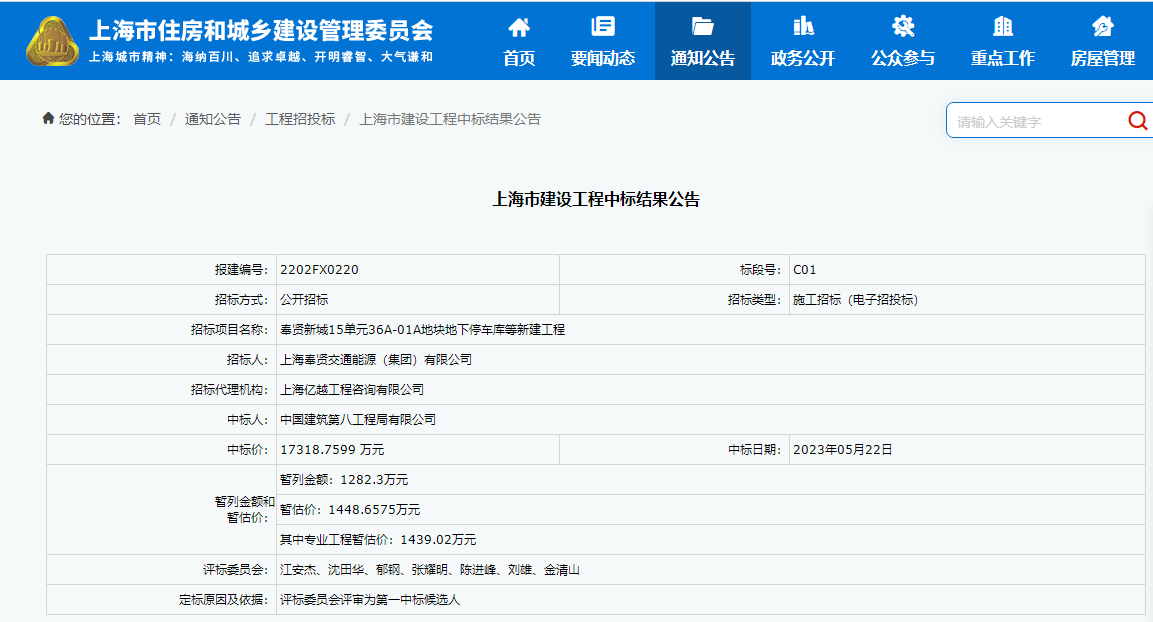This screenshot has height=622, width=1153.
Task: Click the winning bidder 中国建筑第八工程局有限公司 cell
Action: [358, 420]
